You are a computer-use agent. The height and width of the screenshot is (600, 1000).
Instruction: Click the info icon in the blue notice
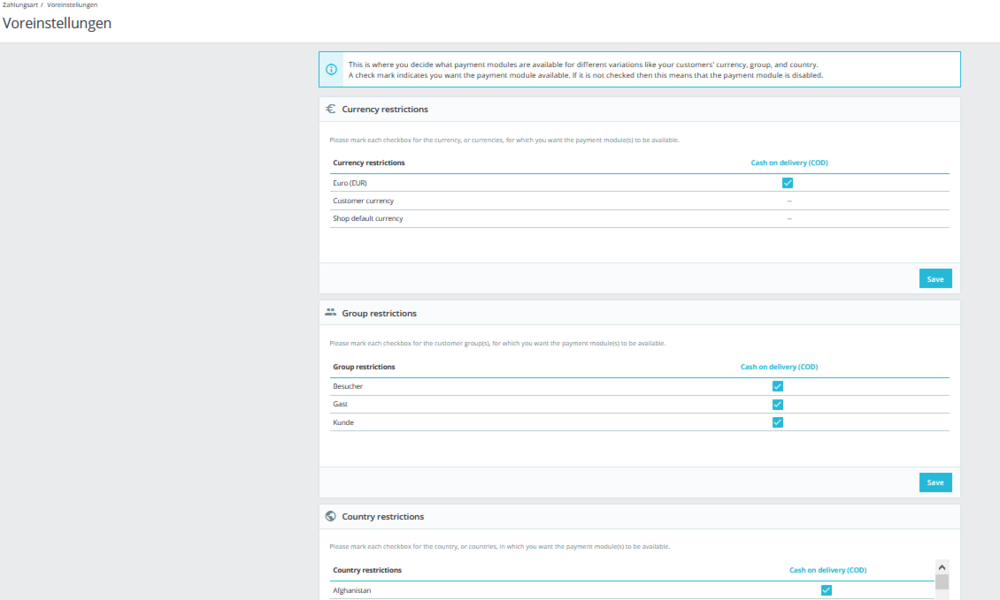(x=331, y=70)
